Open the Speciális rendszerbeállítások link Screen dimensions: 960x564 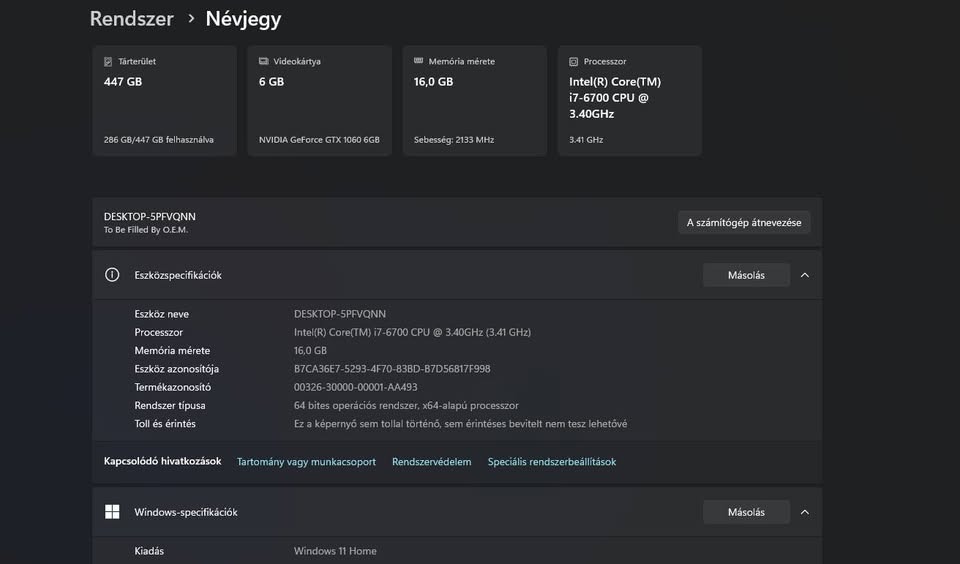click(551, 462)
